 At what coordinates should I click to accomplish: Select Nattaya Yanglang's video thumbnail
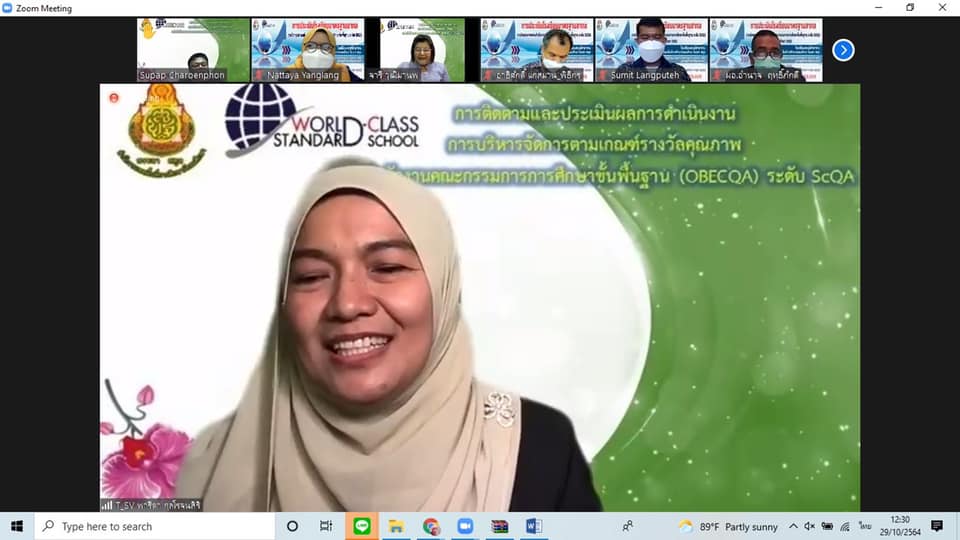(x=308, y=50)
